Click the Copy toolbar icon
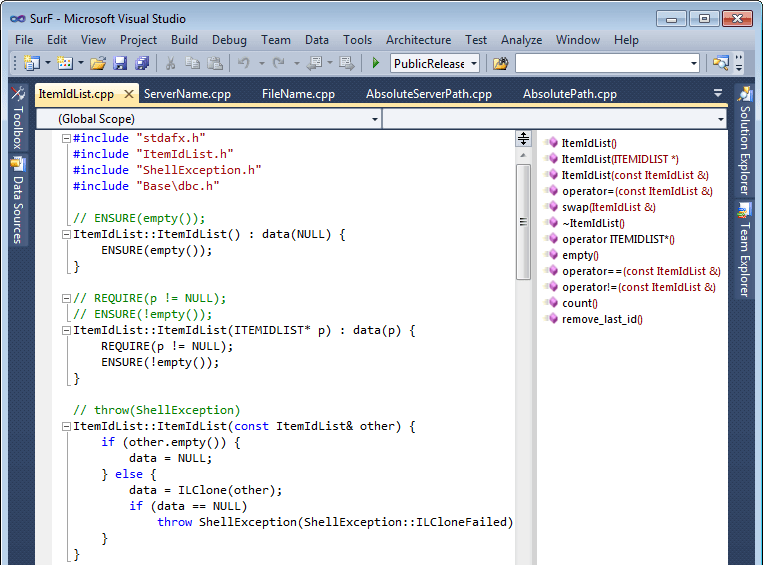Screen dimensions: 763x565 point(193,63)
